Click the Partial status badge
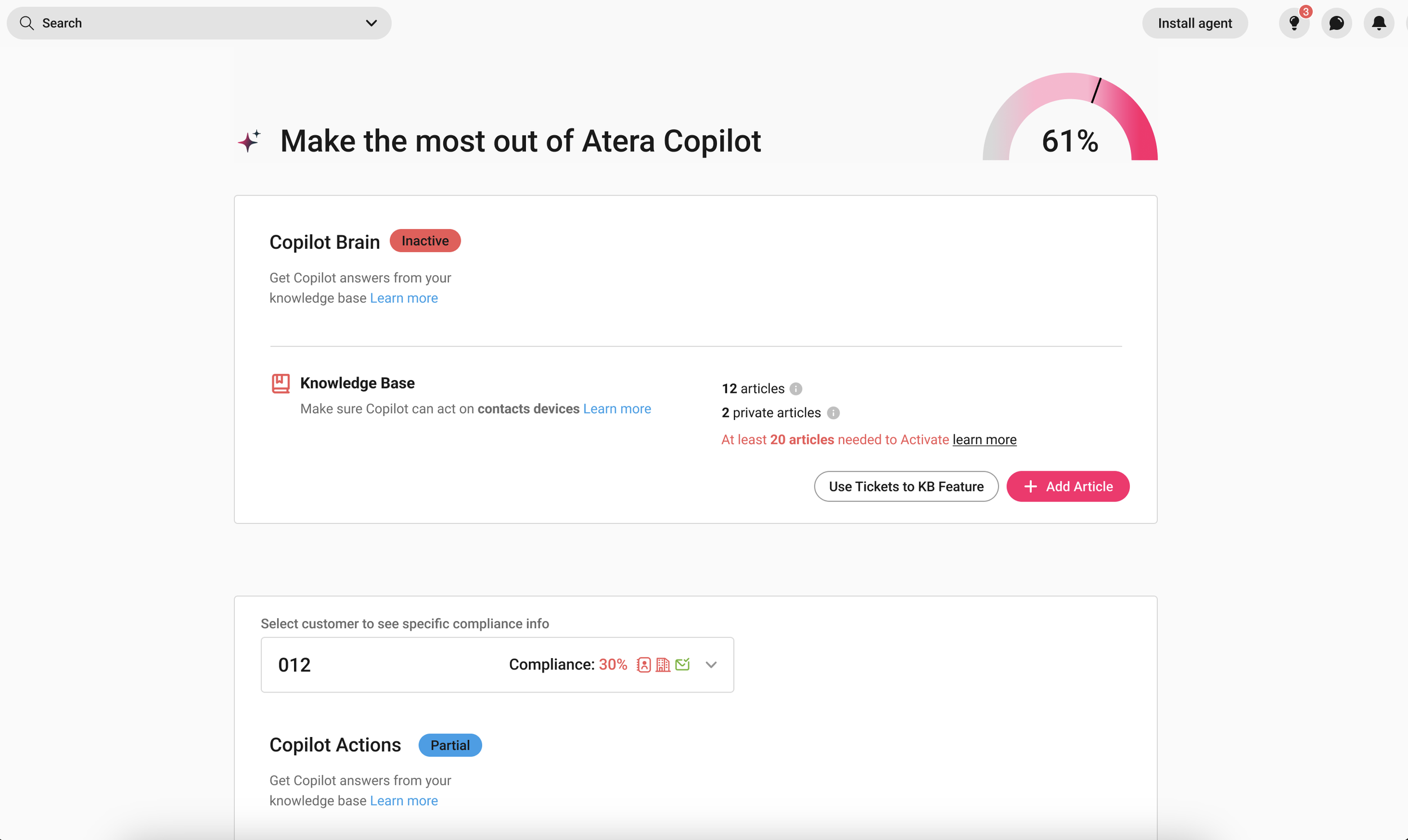 tap(450, 745)
